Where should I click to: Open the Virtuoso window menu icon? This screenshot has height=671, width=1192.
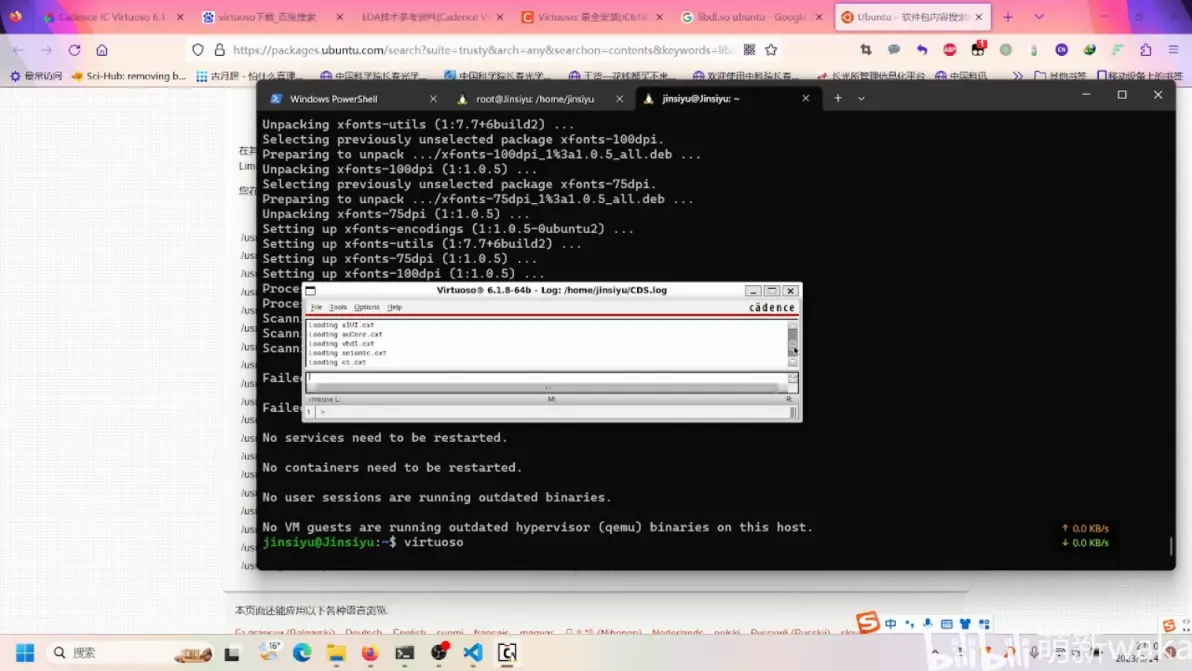pos(311,290)
